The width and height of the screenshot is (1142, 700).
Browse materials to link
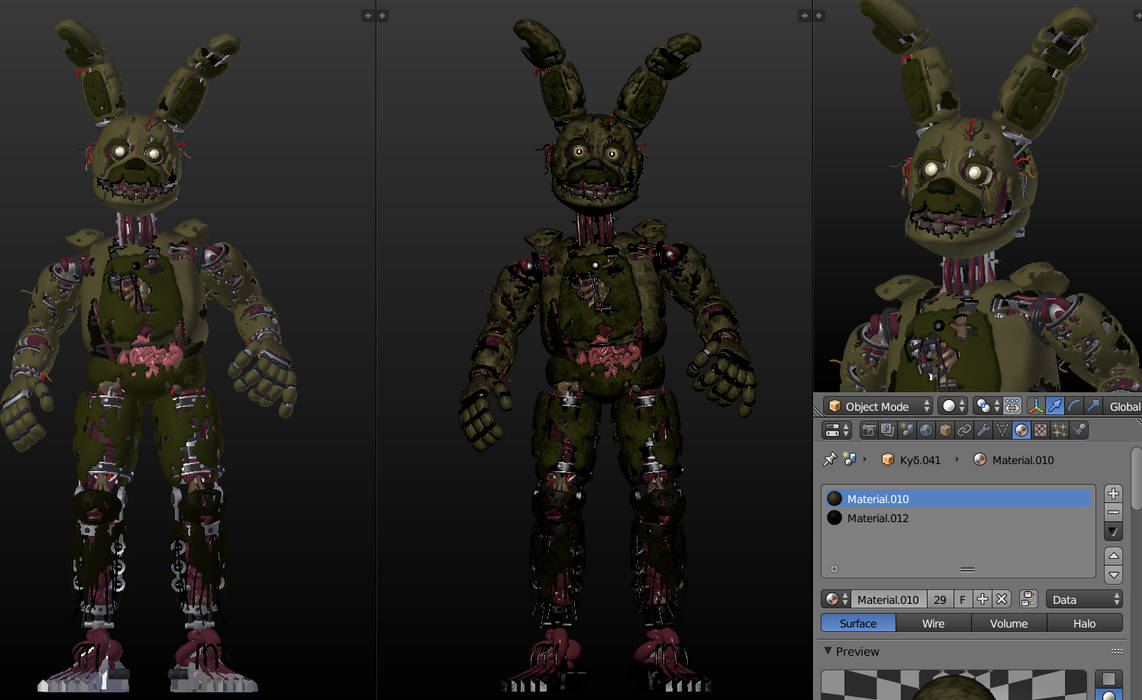pos(835,599)
